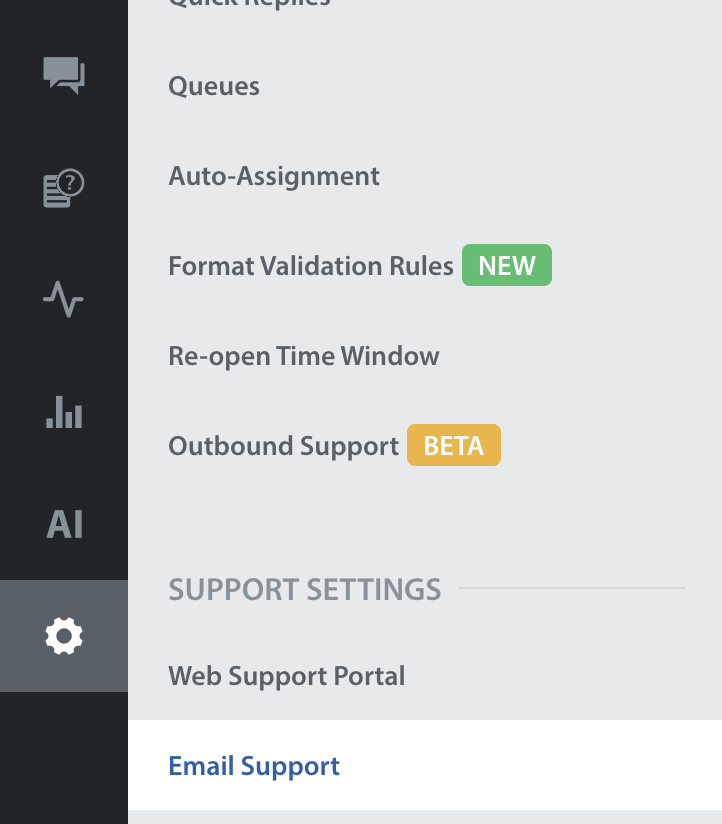722x824 pixels.
Task: Click the divider line beside SUPPORT SETTINGS
Action: point(572,588)
